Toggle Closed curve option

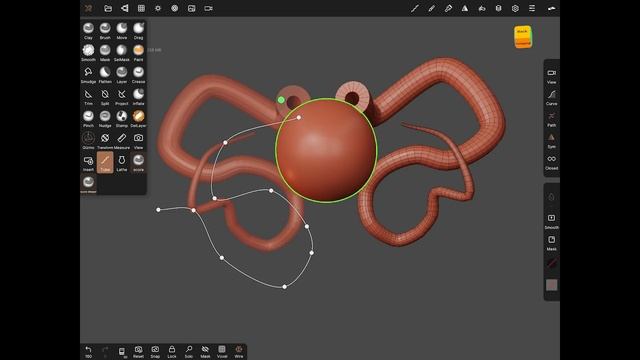click(551, 162)
